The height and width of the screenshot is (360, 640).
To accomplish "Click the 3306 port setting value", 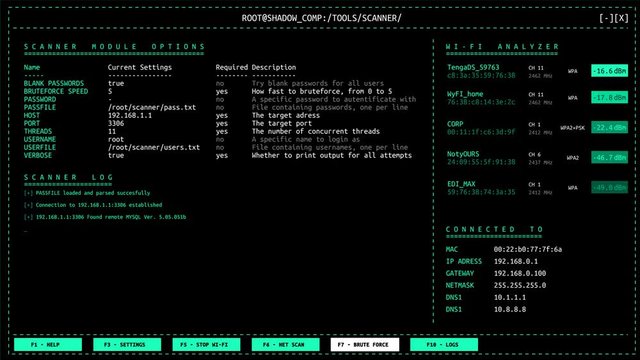I will pyautogui.click(x=116, y=123).
